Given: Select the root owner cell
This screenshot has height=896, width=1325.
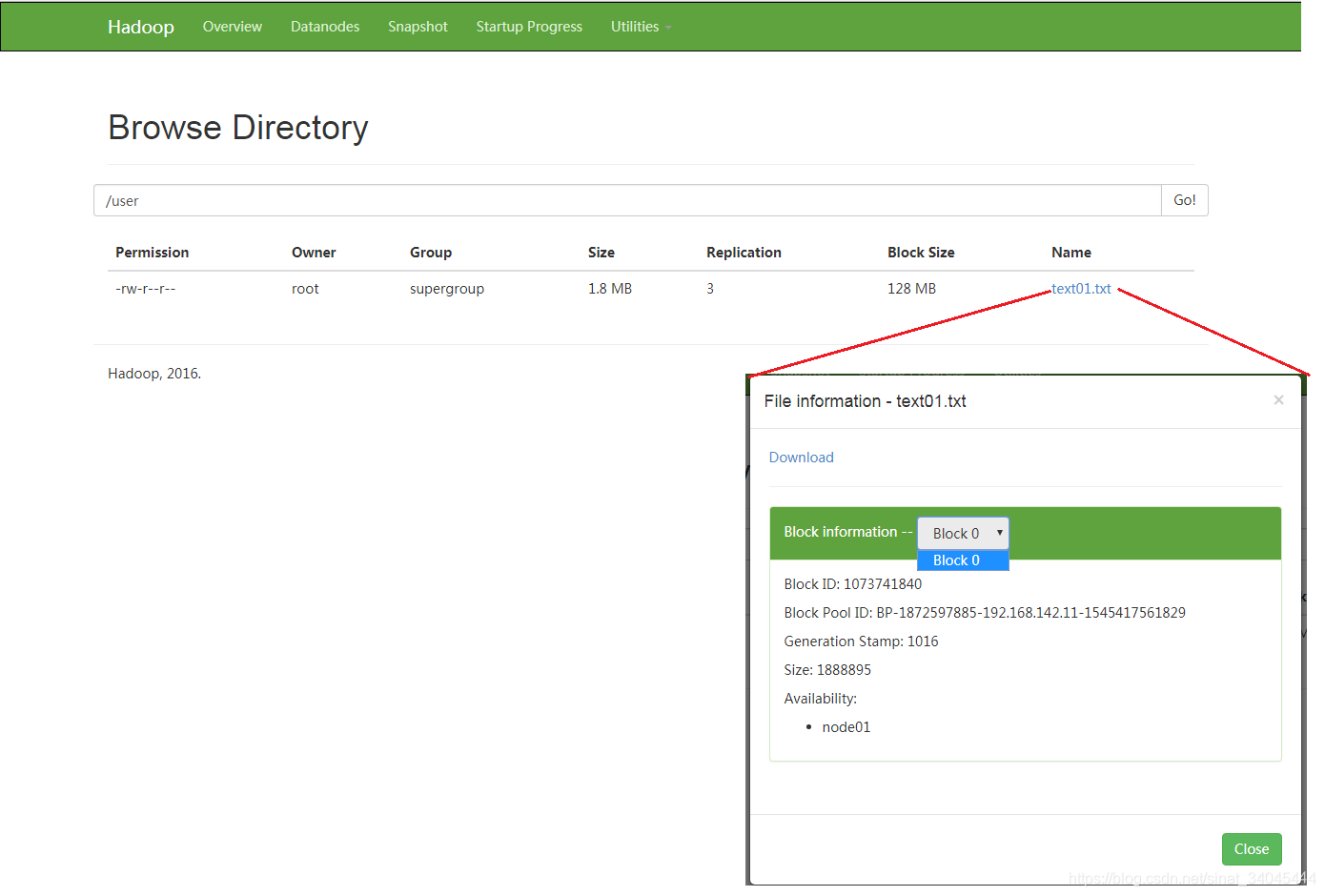Looking at the screenshot, I should pyautogui.click(x=305, y=289).
